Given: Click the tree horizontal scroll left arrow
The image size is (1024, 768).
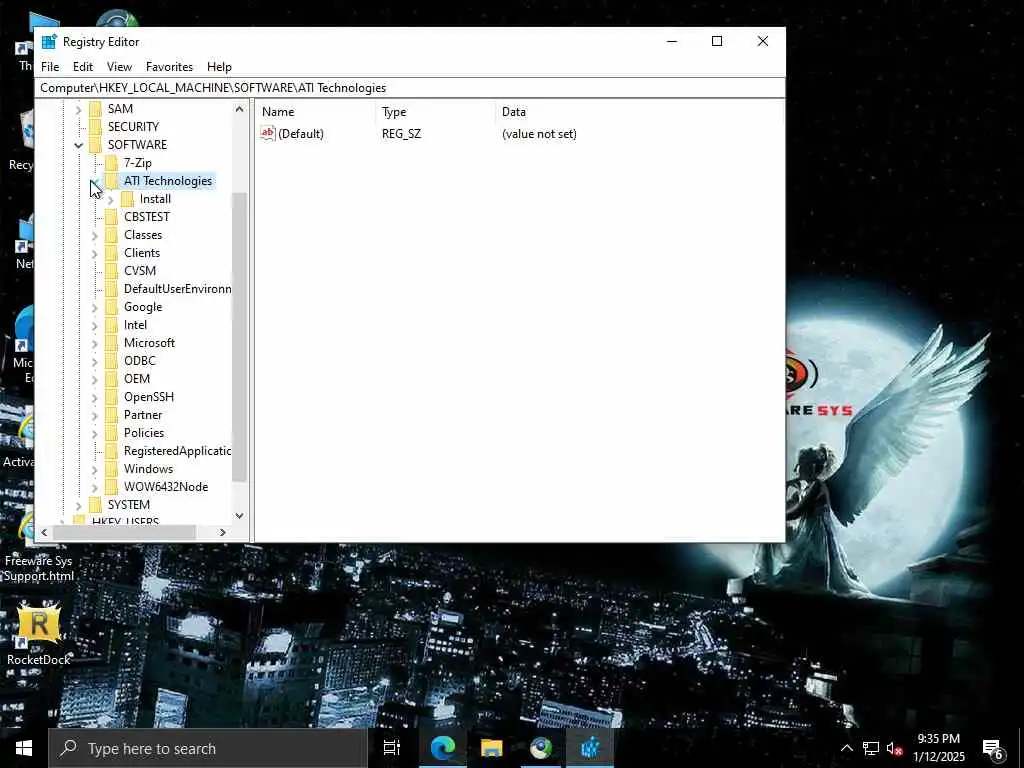Looking at the screenshot, I should pyautogui.click(x=44, y=533).
